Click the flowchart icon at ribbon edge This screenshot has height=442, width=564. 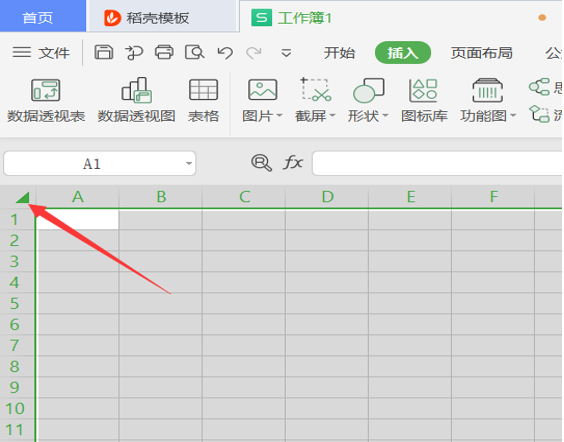[539, 114]
